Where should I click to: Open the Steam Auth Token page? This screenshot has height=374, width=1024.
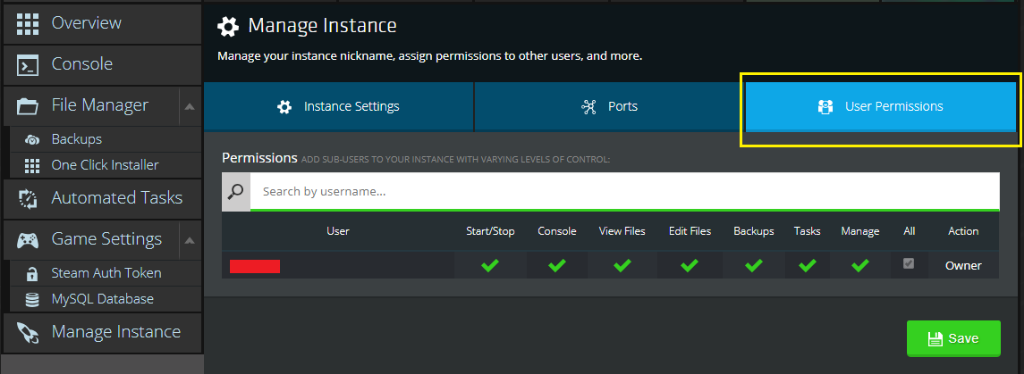pos(104,273)
